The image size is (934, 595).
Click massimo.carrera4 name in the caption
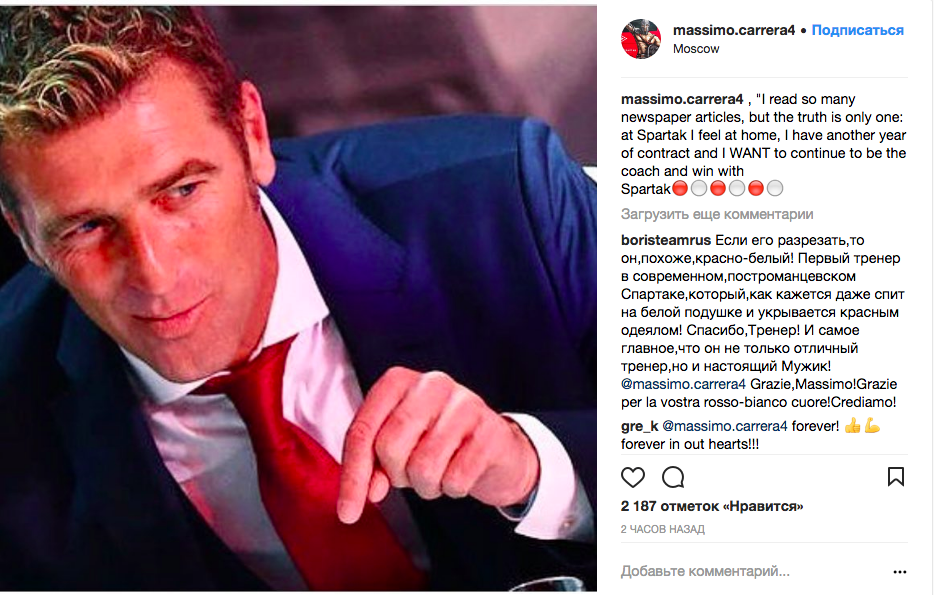coord(682,99)
